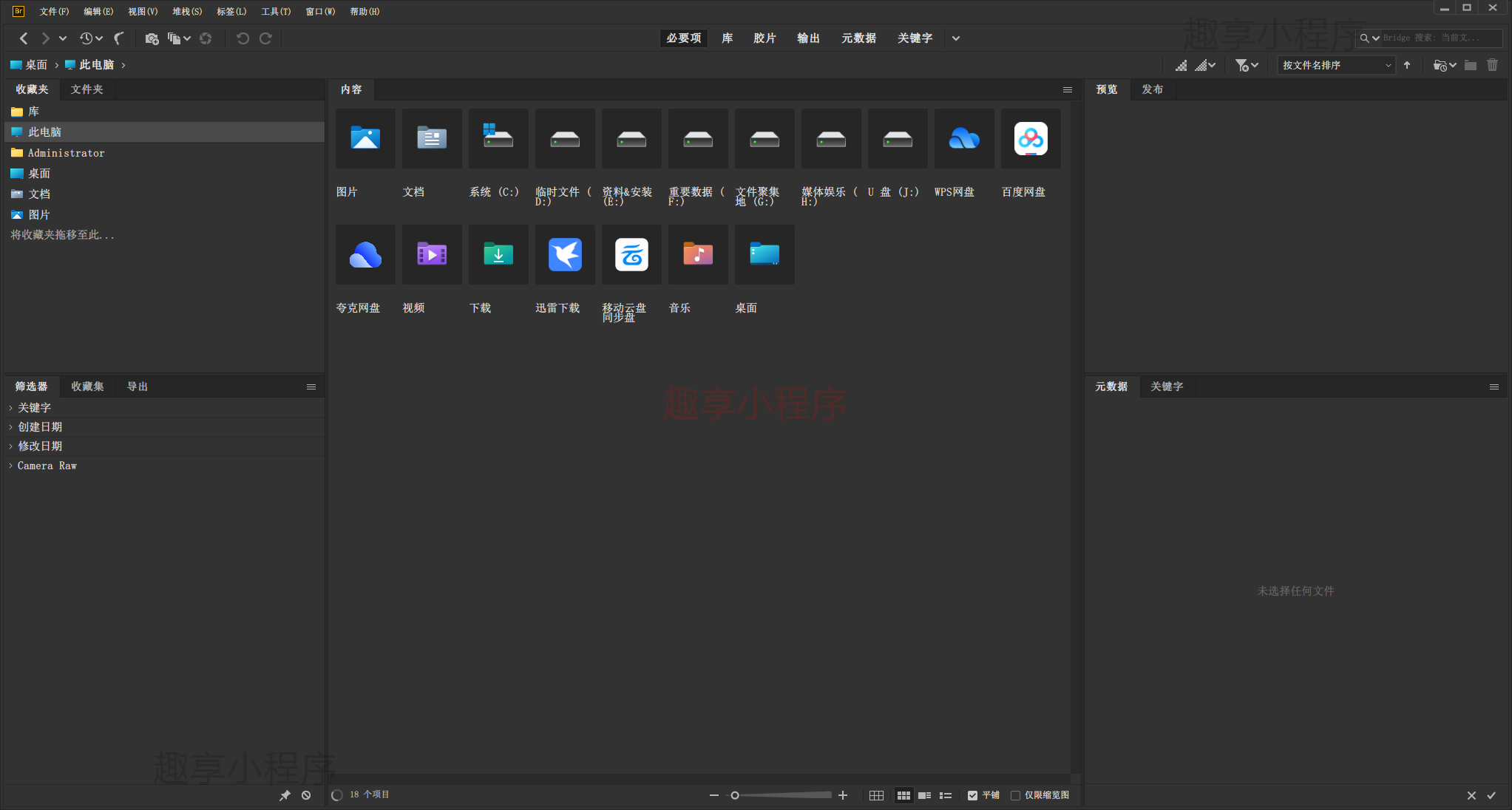Uncheck the 平铺 checkbox
This screenshot has width=1512, height=810.
point(972,795)
